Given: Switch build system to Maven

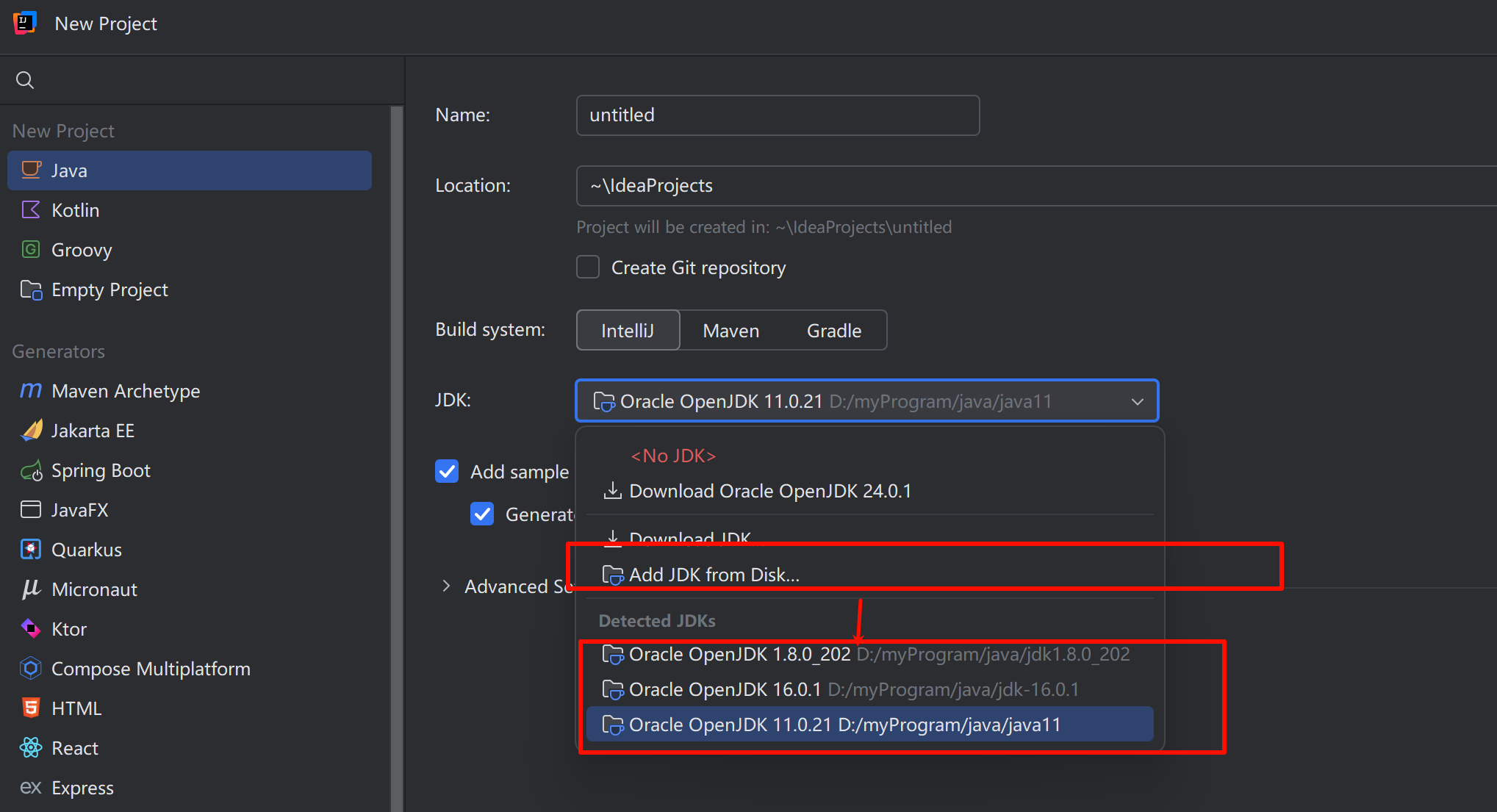Looking at the screenshot, I should coord(730,331).
